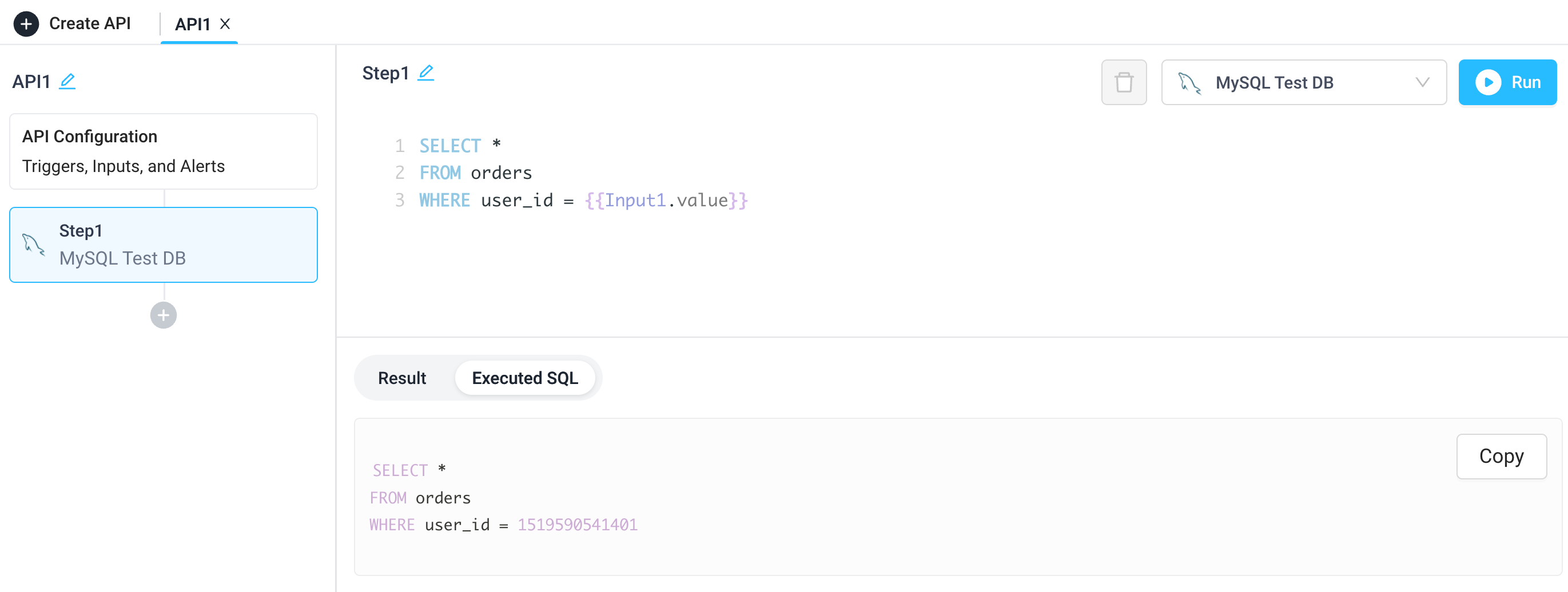Image resolution: width=1568 pixels, height=592 pixels.
Task: Select the Executed SQL tab
Action: tap(525, 377)
